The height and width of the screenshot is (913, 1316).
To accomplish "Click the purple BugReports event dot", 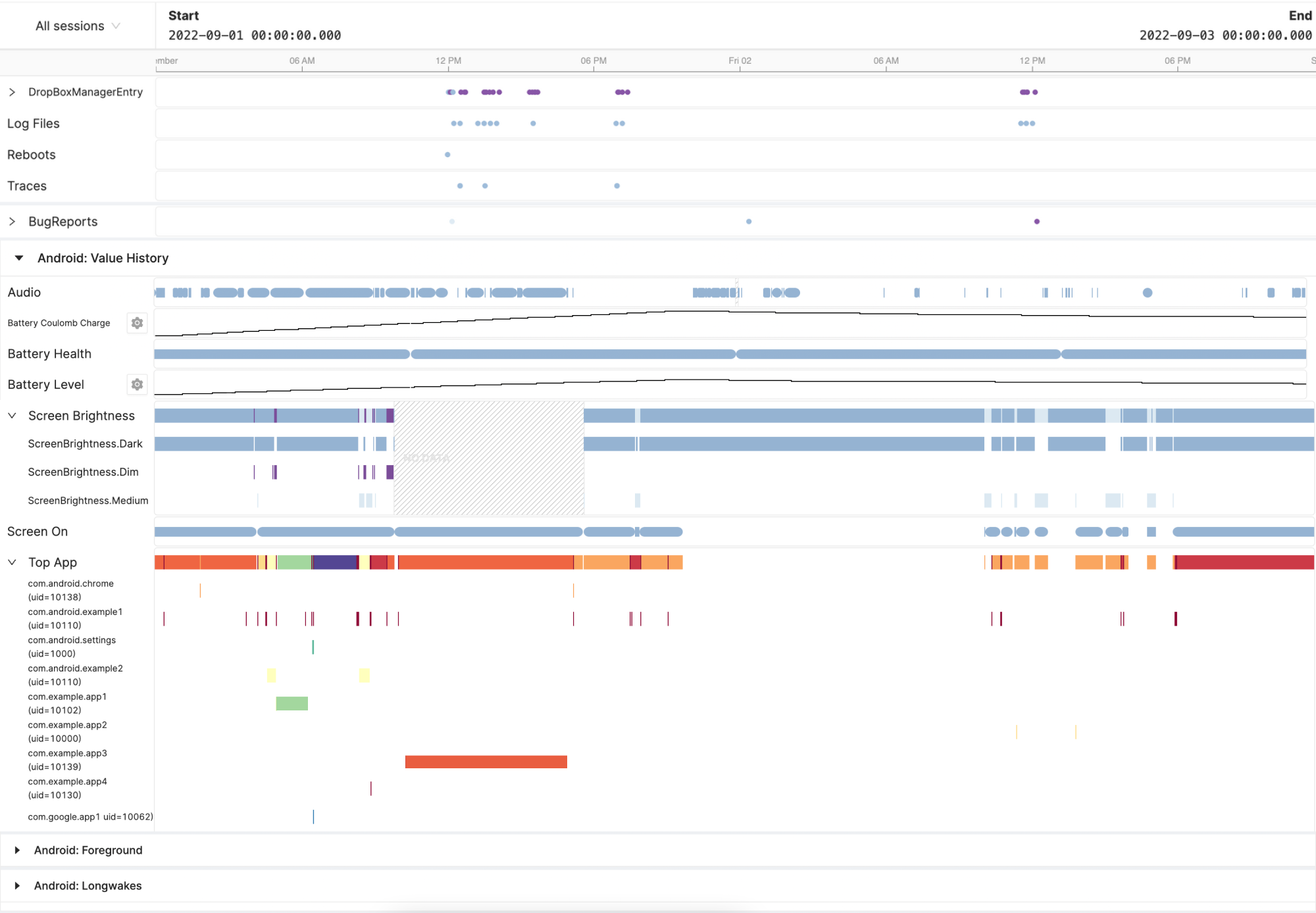I will click(1037, 222).
